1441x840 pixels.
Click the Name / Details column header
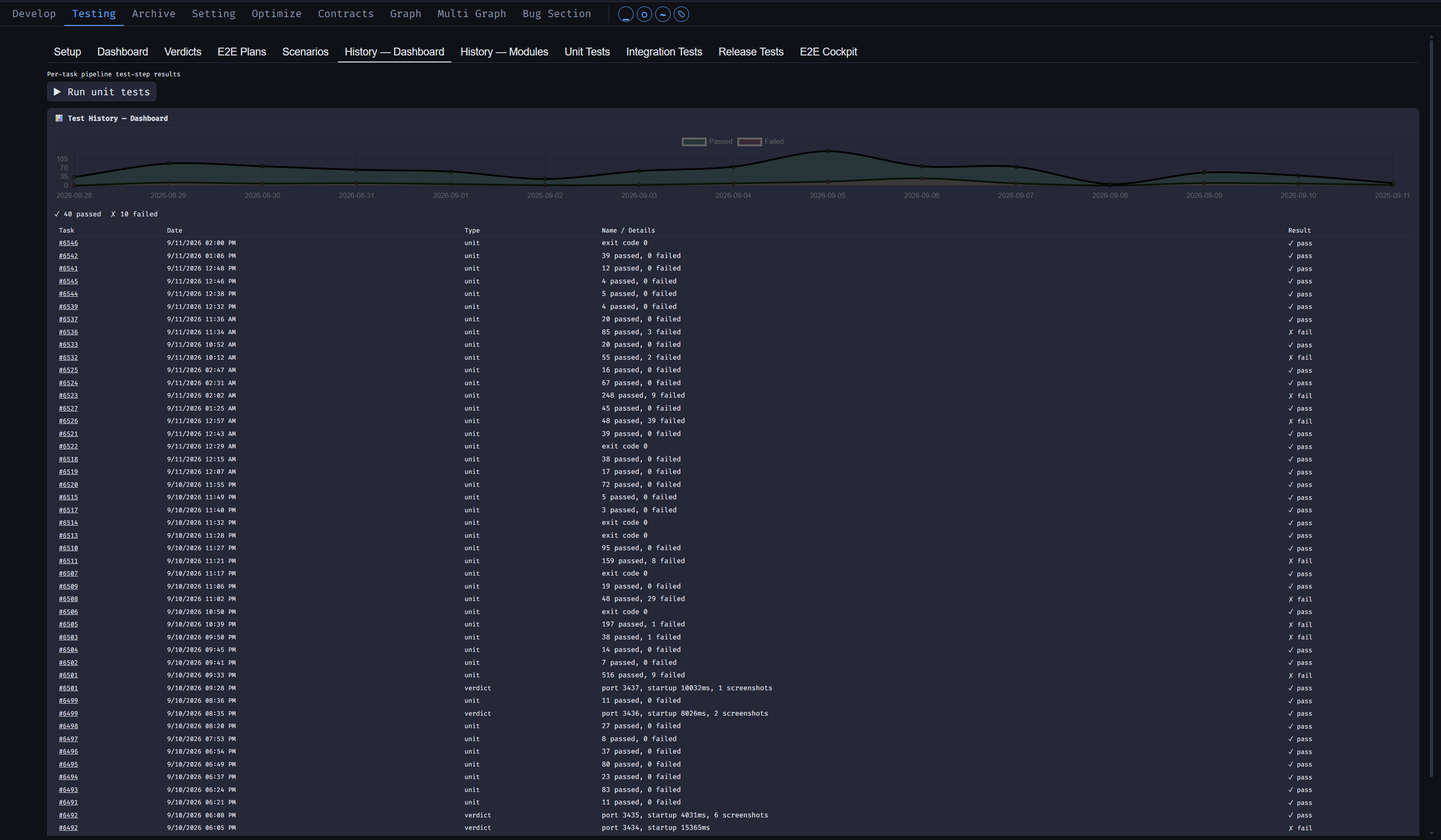click(x=628, y=230)
